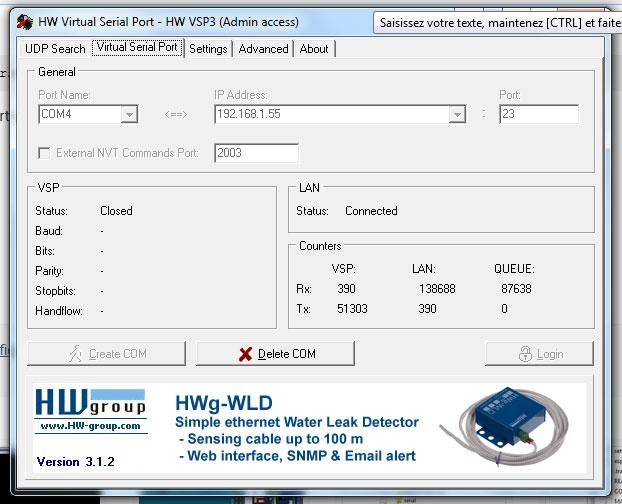Click the VSP Tx counter 51303

click(352, 309)
